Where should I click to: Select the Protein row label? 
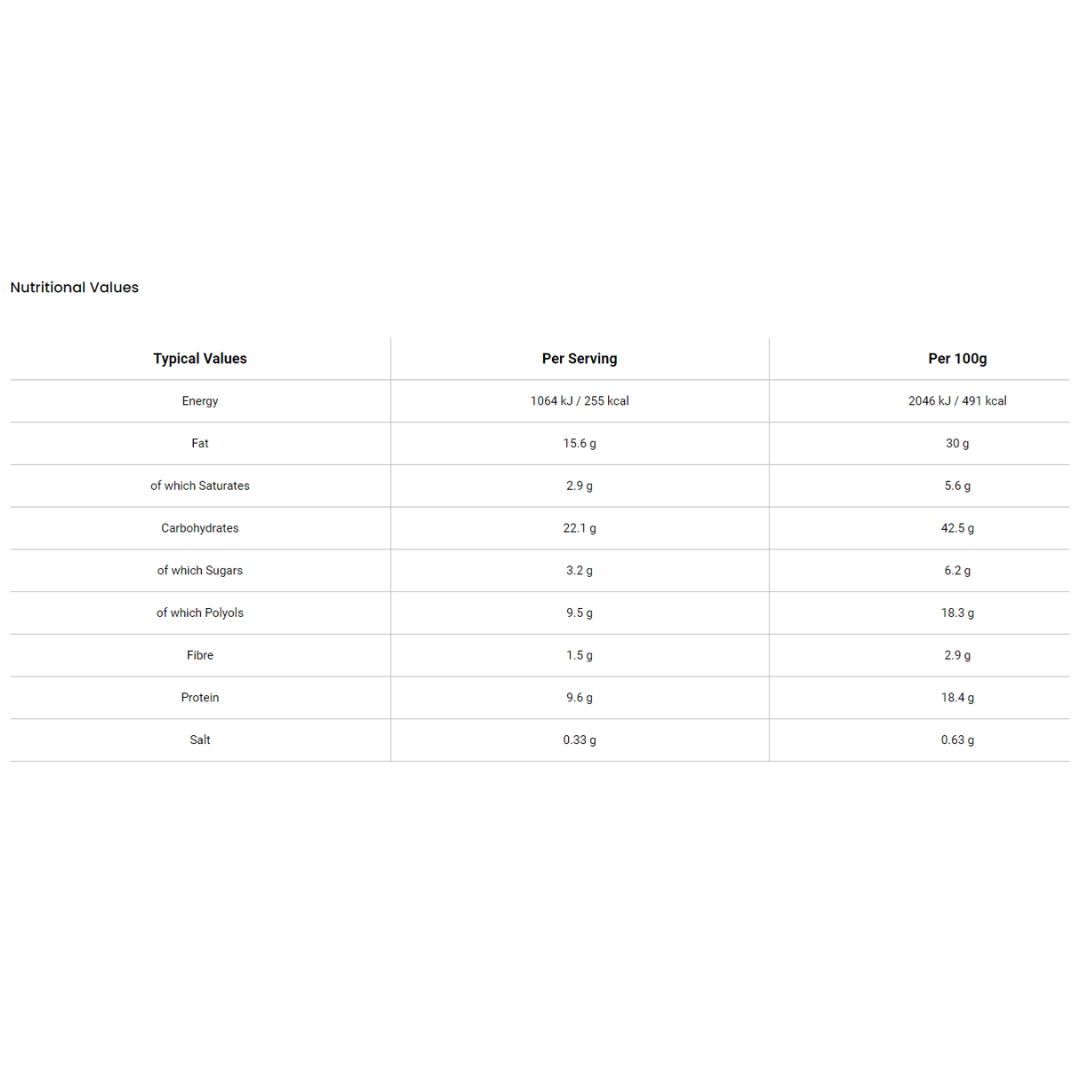coord(200,698)
